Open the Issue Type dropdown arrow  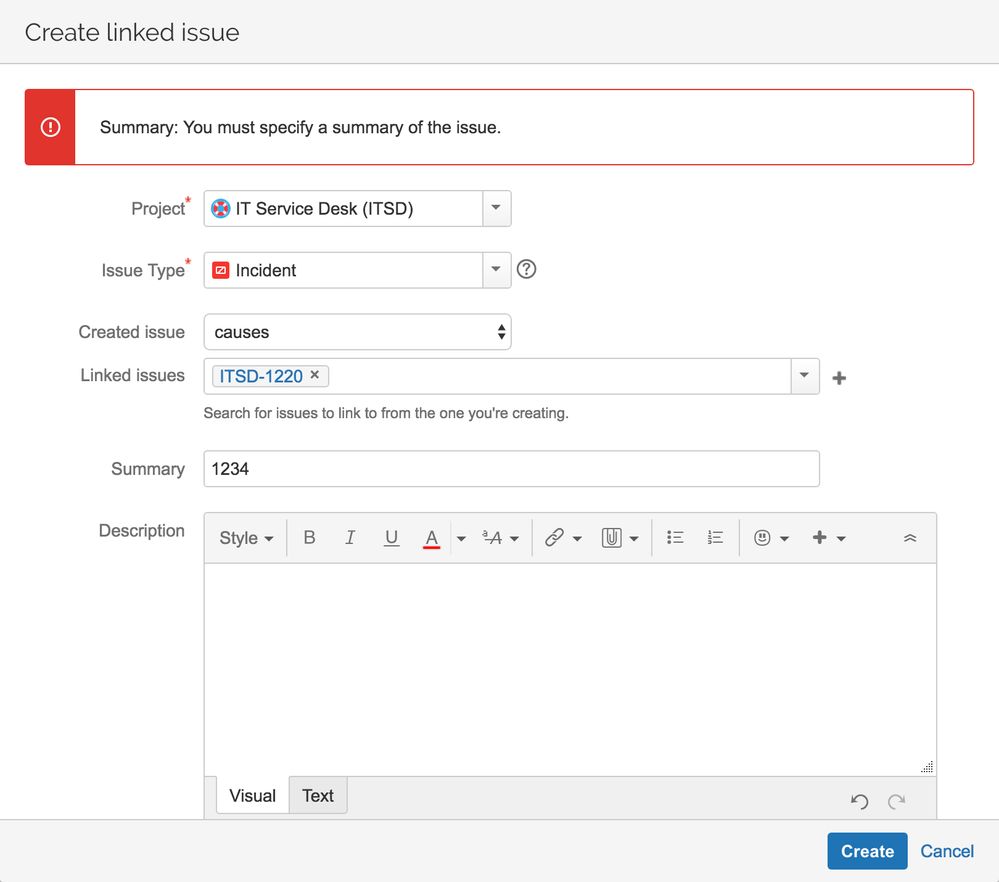coord(496,270)
